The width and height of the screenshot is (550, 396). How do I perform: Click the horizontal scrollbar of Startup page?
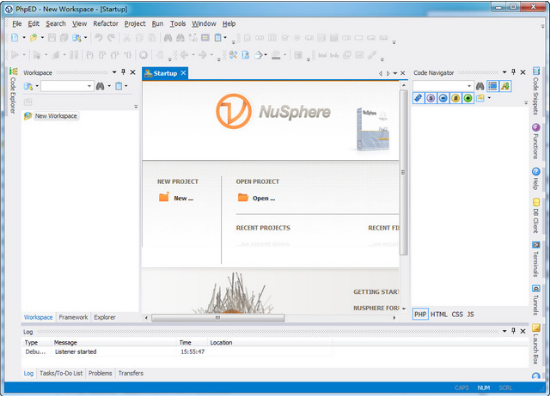click(x=218, y=318)
